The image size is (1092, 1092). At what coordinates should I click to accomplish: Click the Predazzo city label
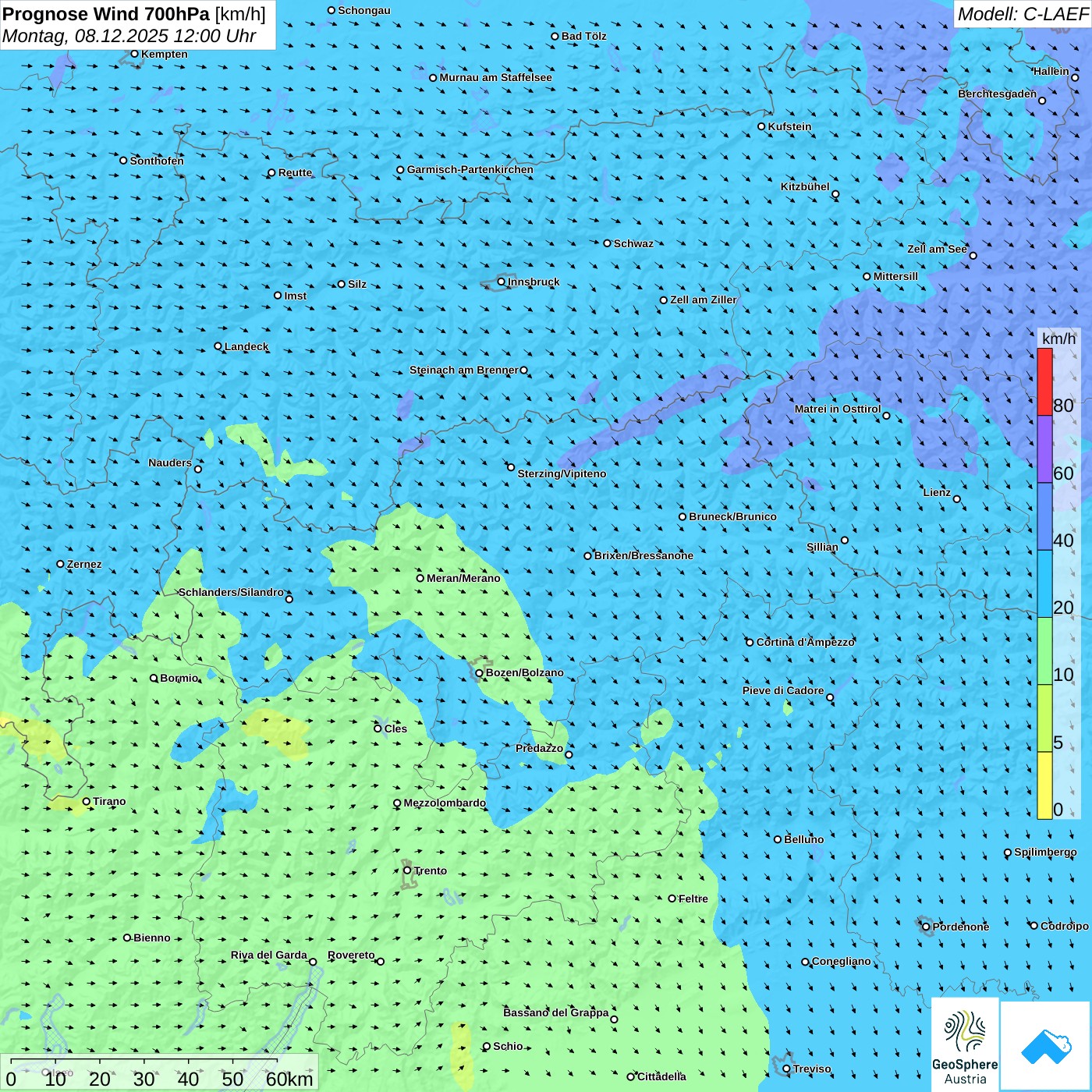(539, 748)
